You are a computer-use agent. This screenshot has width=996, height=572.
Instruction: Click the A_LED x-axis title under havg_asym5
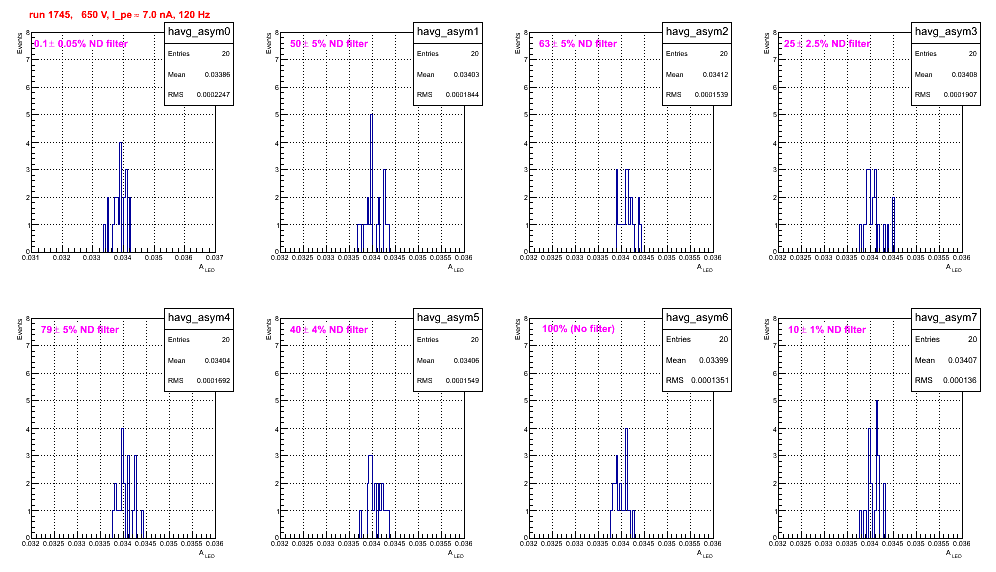tap(456, 554)
